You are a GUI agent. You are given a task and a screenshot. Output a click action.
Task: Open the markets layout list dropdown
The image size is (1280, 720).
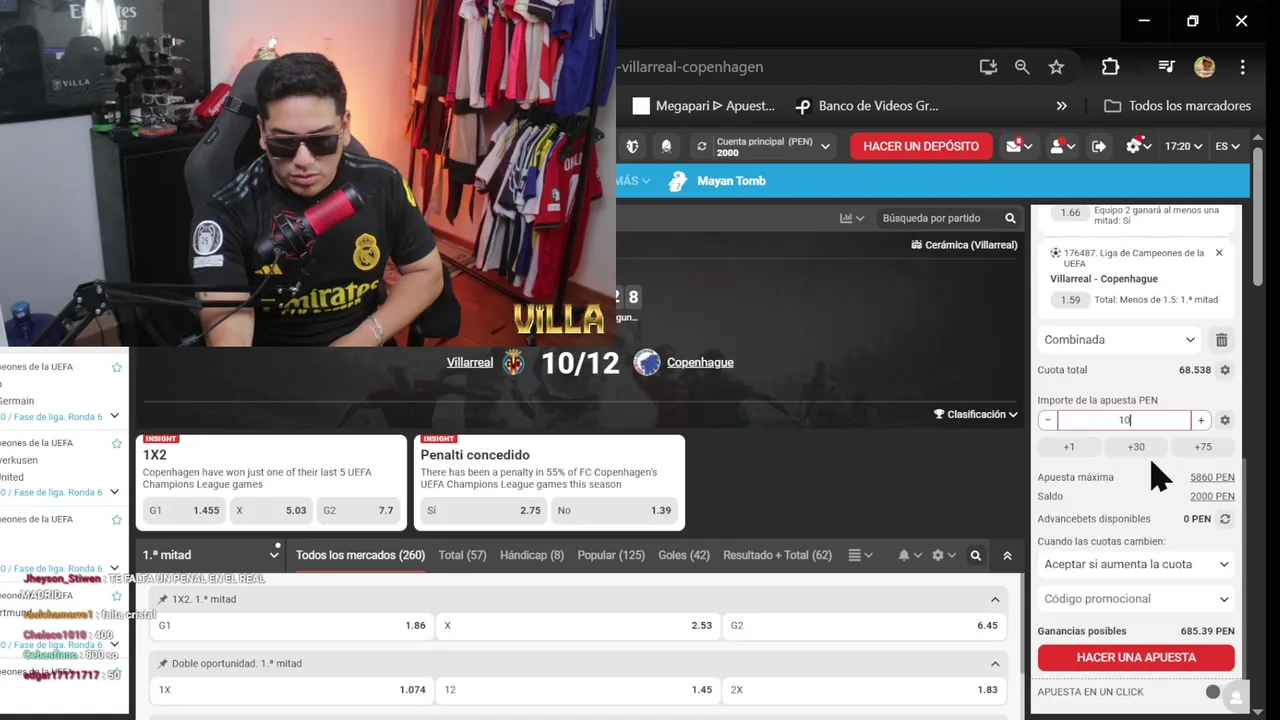(860, 555)
